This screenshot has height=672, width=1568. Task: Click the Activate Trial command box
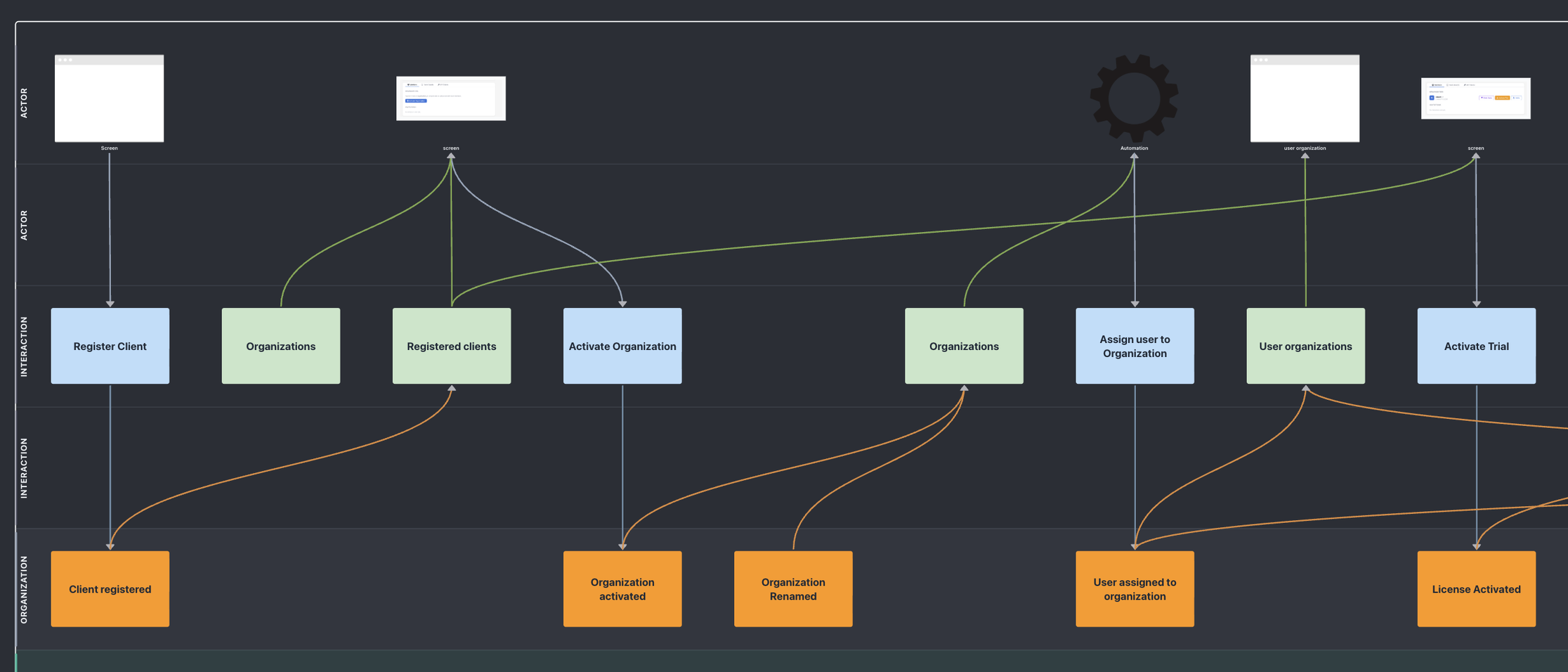[1476, 346]
